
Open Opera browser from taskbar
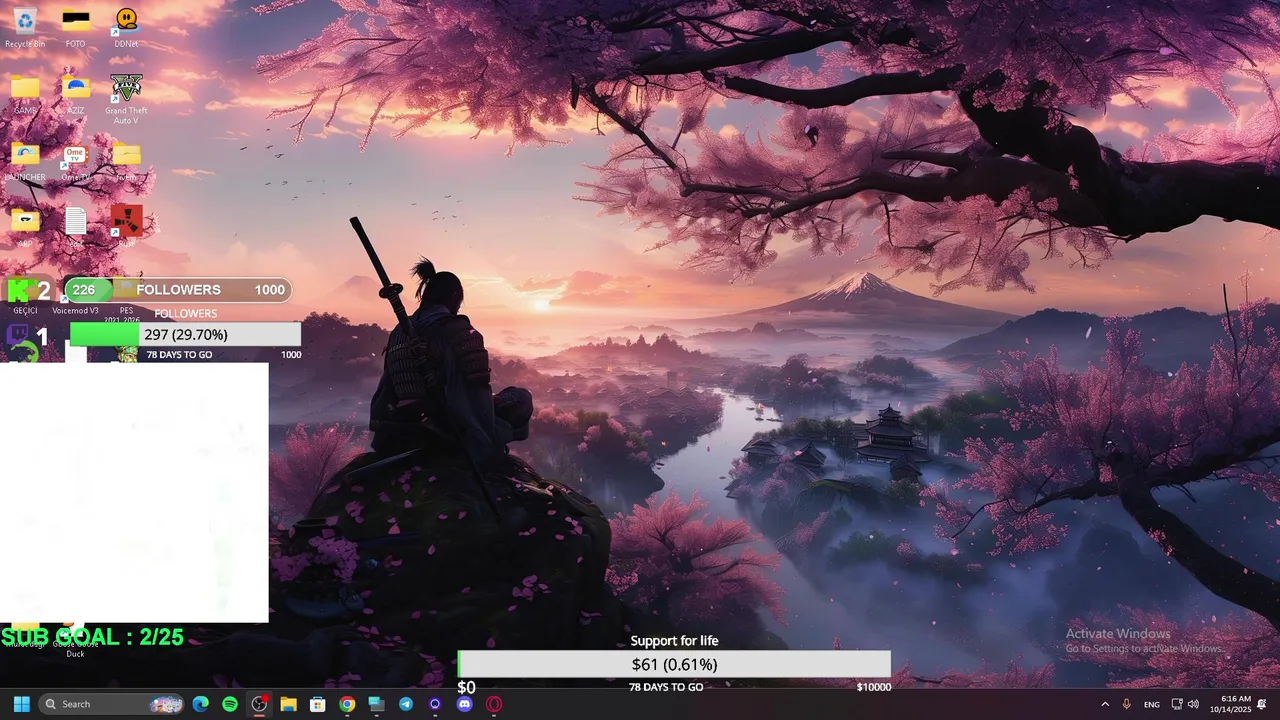coord(494,704)
